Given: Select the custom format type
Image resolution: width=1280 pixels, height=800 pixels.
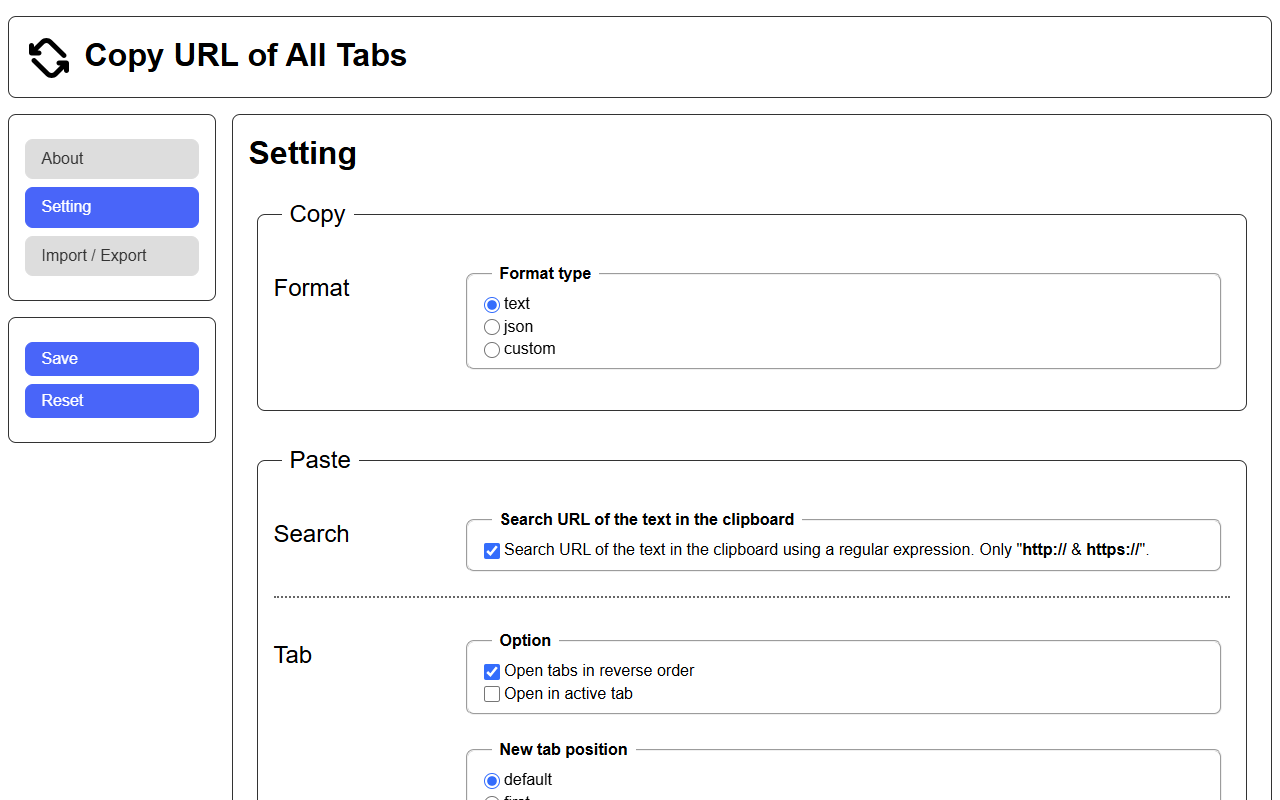Looking at the screenshot, I should (x=492, y=349).
